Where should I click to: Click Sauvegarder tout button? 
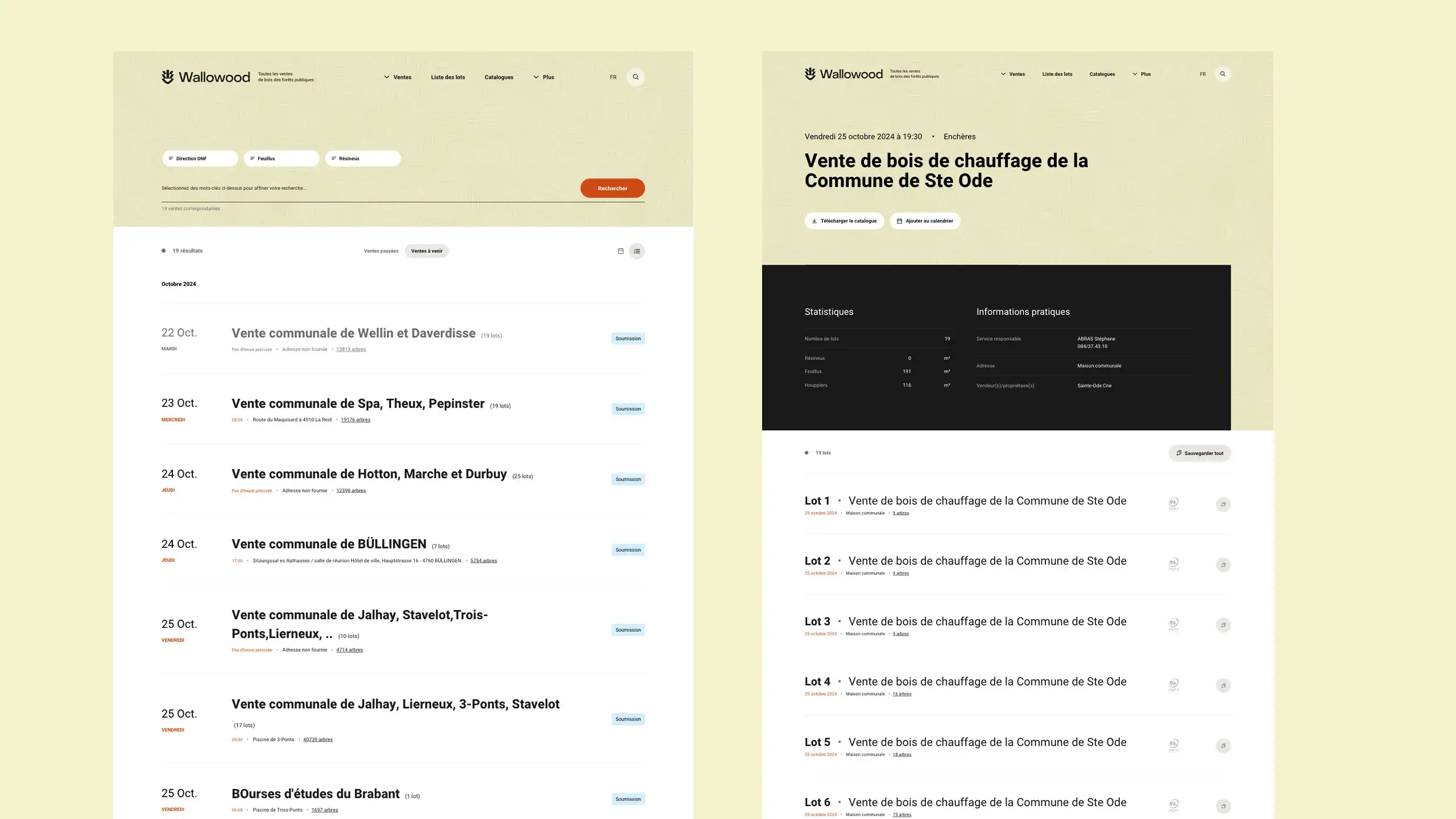pyautogui.click(x=1200, y=453)
